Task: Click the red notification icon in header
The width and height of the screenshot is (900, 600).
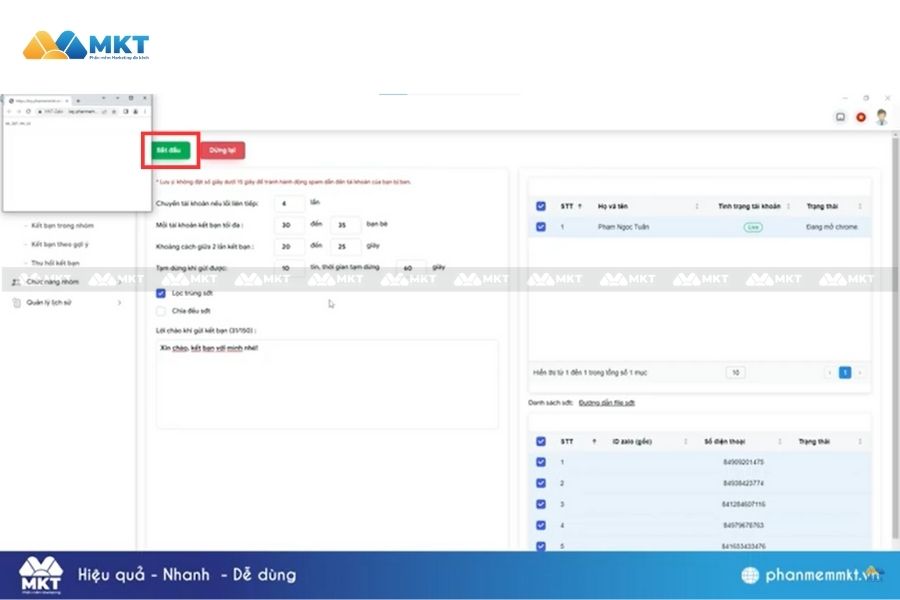Action: click(861, 117)
